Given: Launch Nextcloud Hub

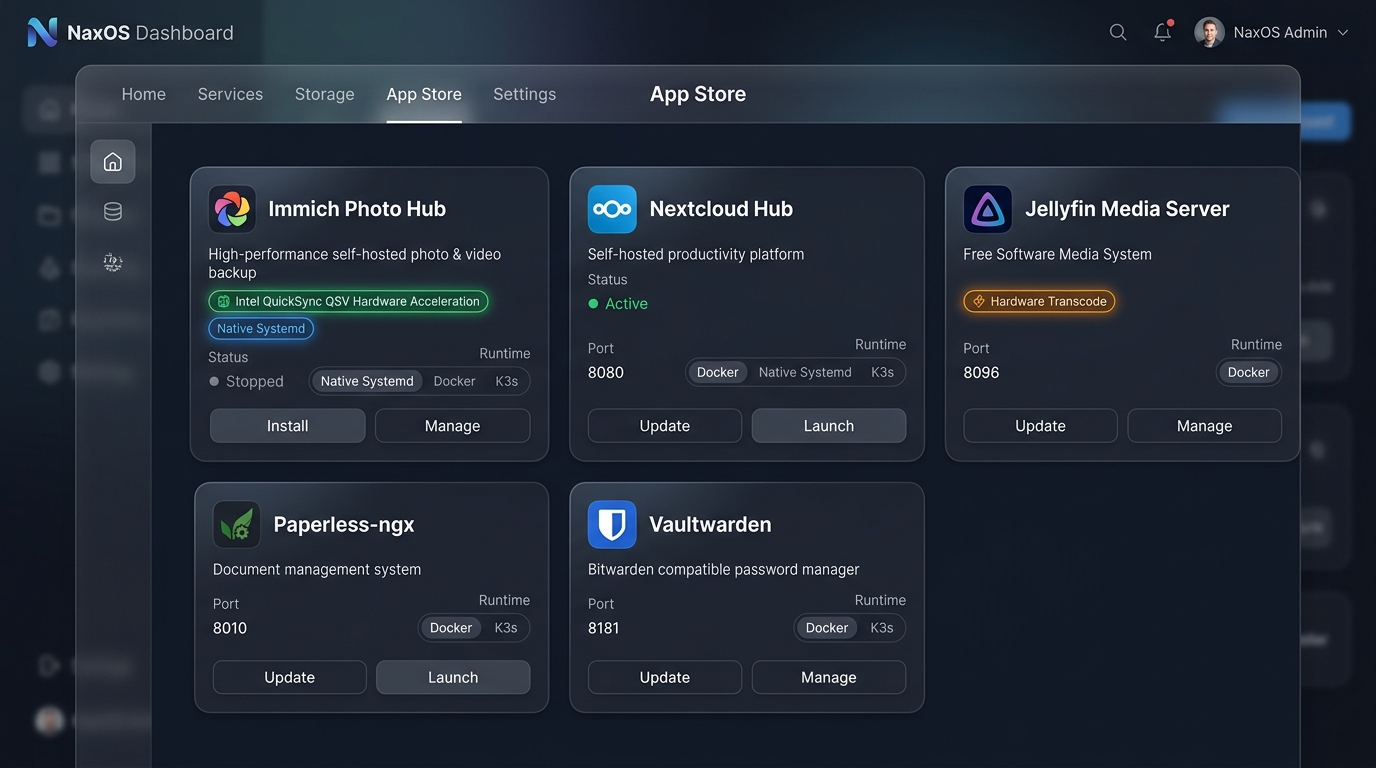Looking at the screenshot, I should (x=829, y=426).
